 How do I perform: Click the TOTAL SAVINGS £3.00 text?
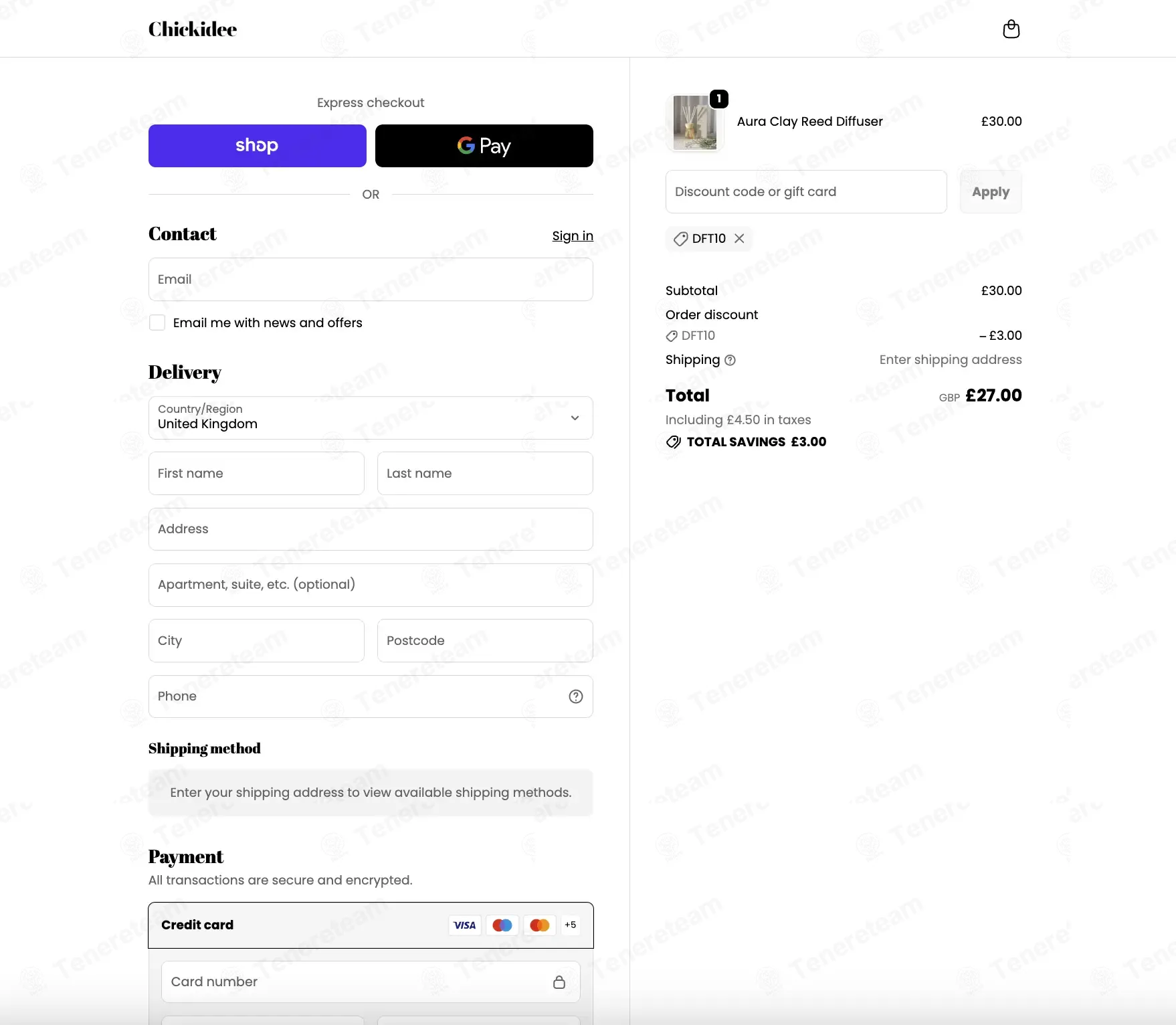coord(757,442)
